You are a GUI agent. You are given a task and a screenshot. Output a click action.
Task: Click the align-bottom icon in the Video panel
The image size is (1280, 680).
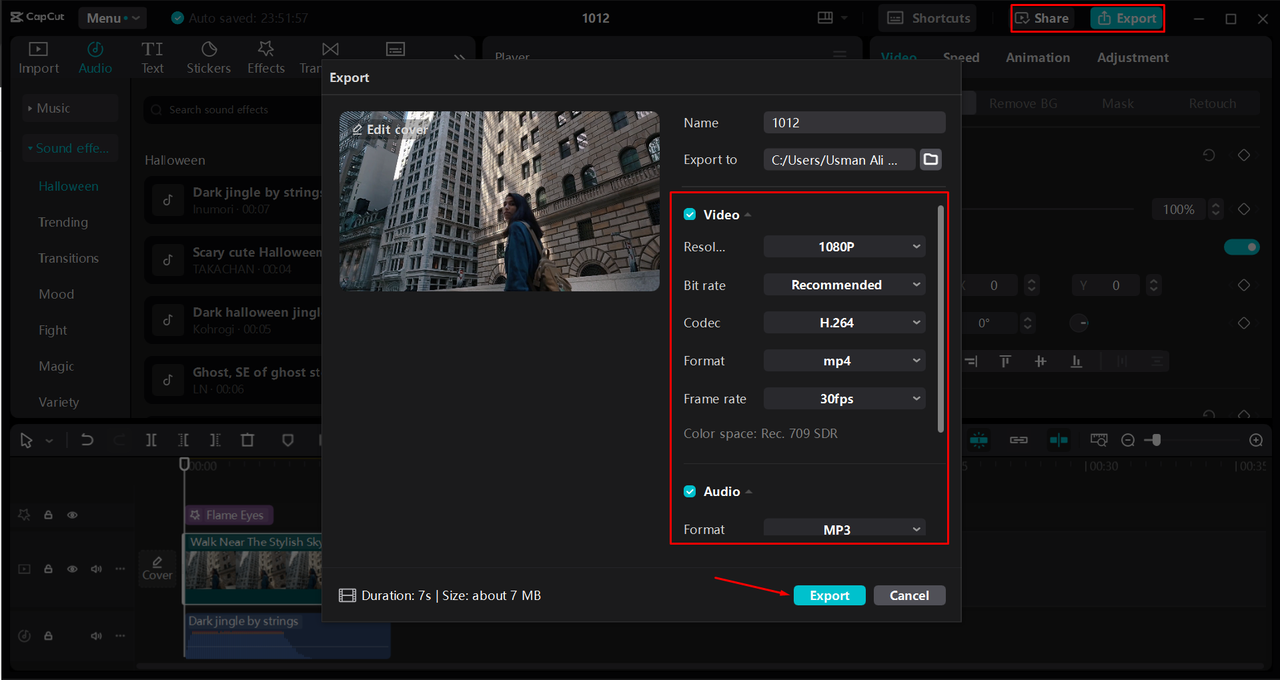pos(1076,361)
